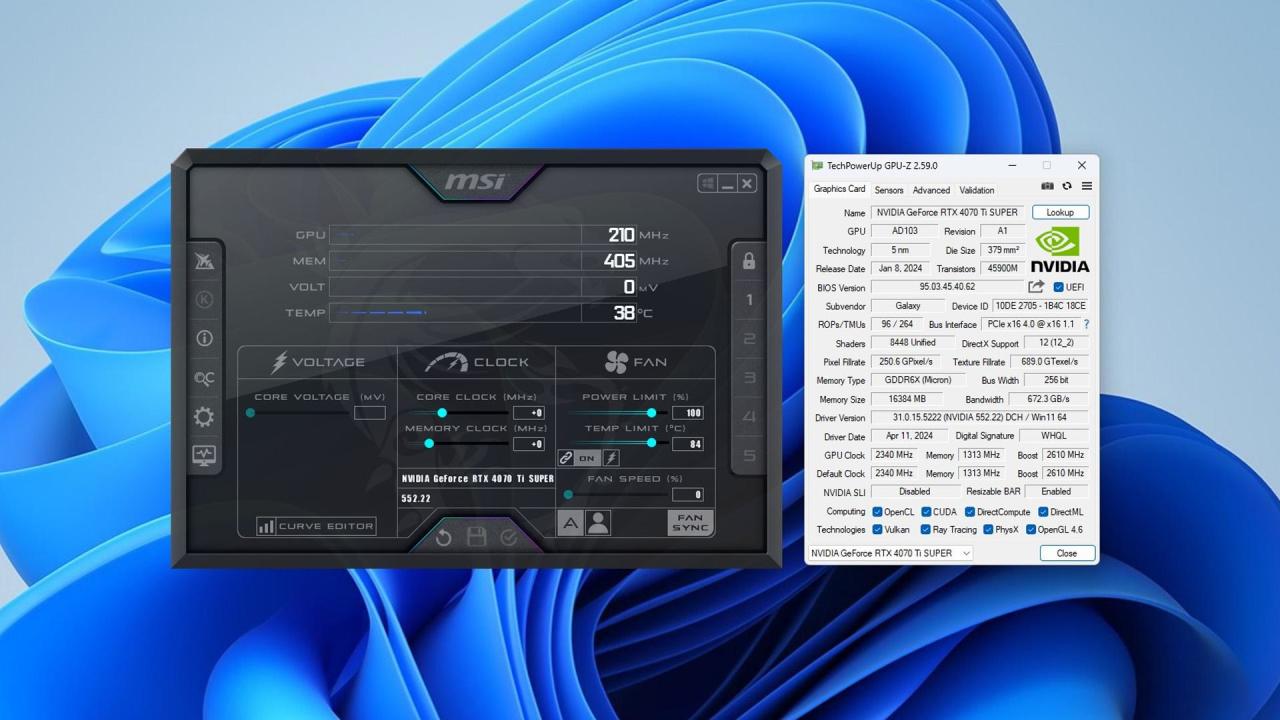Click the Temp Limit value field
The height and width of the screenshot is (720, 1280).
pyautogui.click(x=688, y=444)
